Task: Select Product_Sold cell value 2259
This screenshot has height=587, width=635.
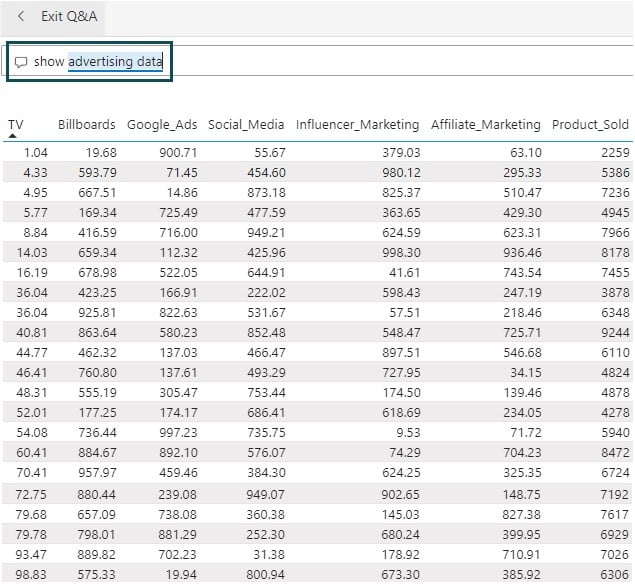Action: pyautogui.click(x=615, y=153)
